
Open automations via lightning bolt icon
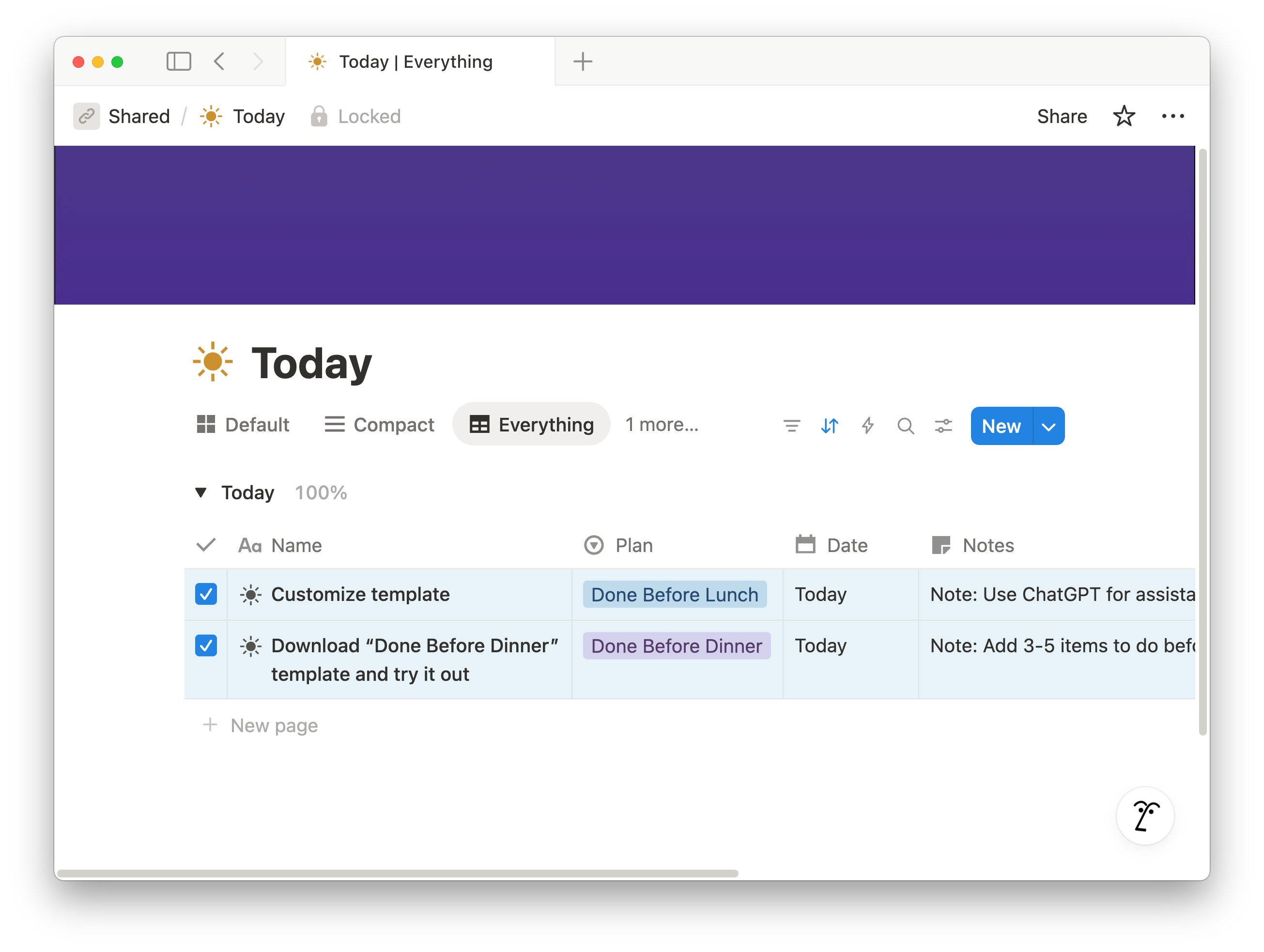(867, 426)
